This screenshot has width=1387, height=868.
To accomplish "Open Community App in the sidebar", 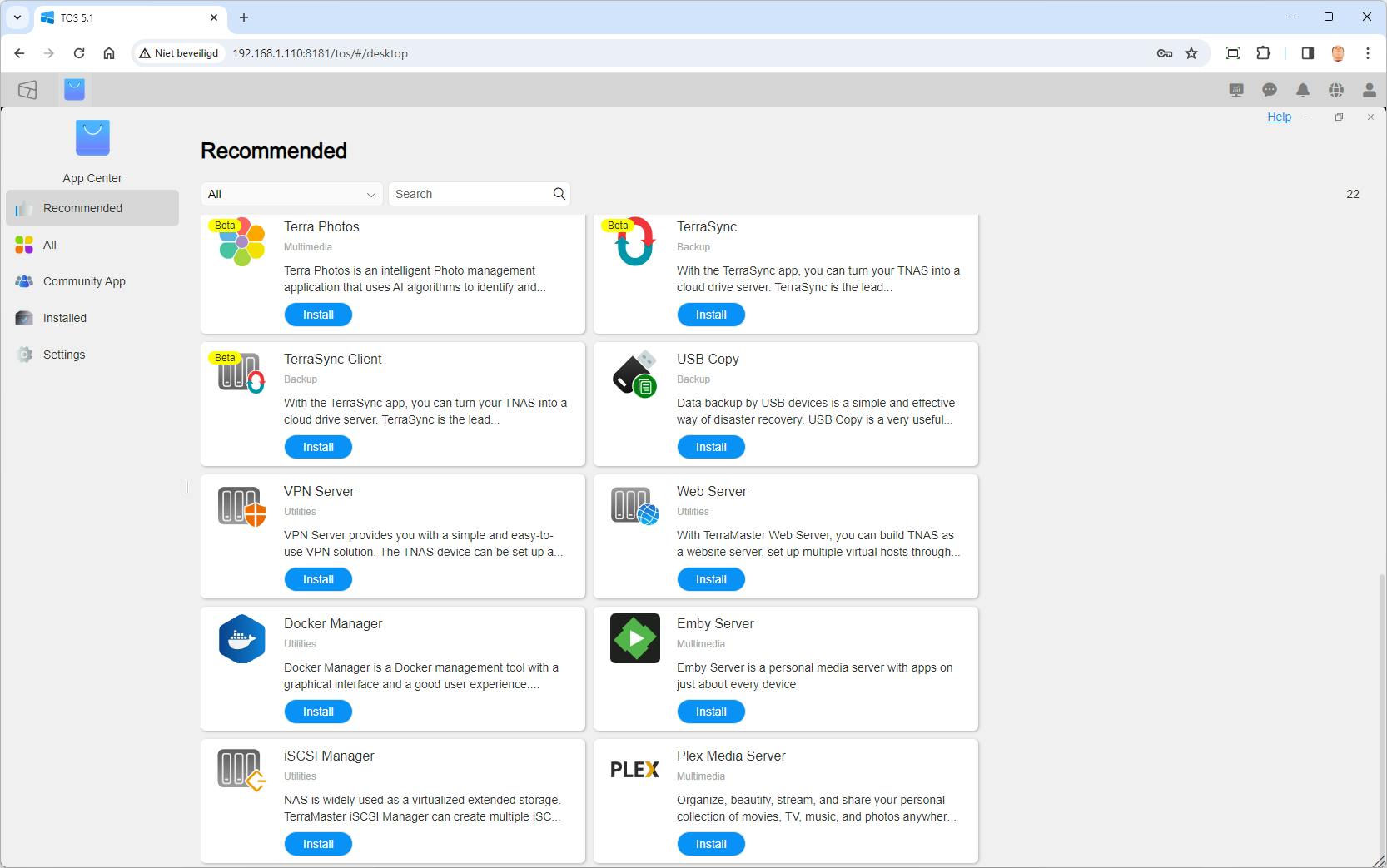I will pos(92,281).
